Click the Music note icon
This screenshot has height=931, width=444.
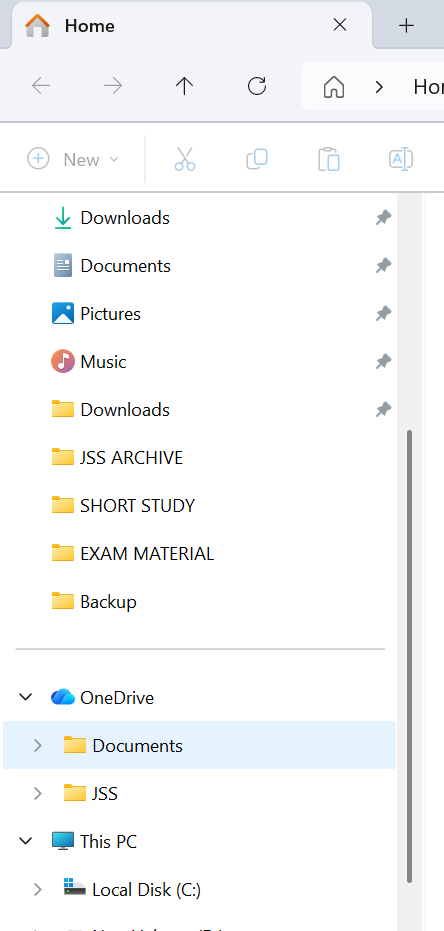[62, 362]
